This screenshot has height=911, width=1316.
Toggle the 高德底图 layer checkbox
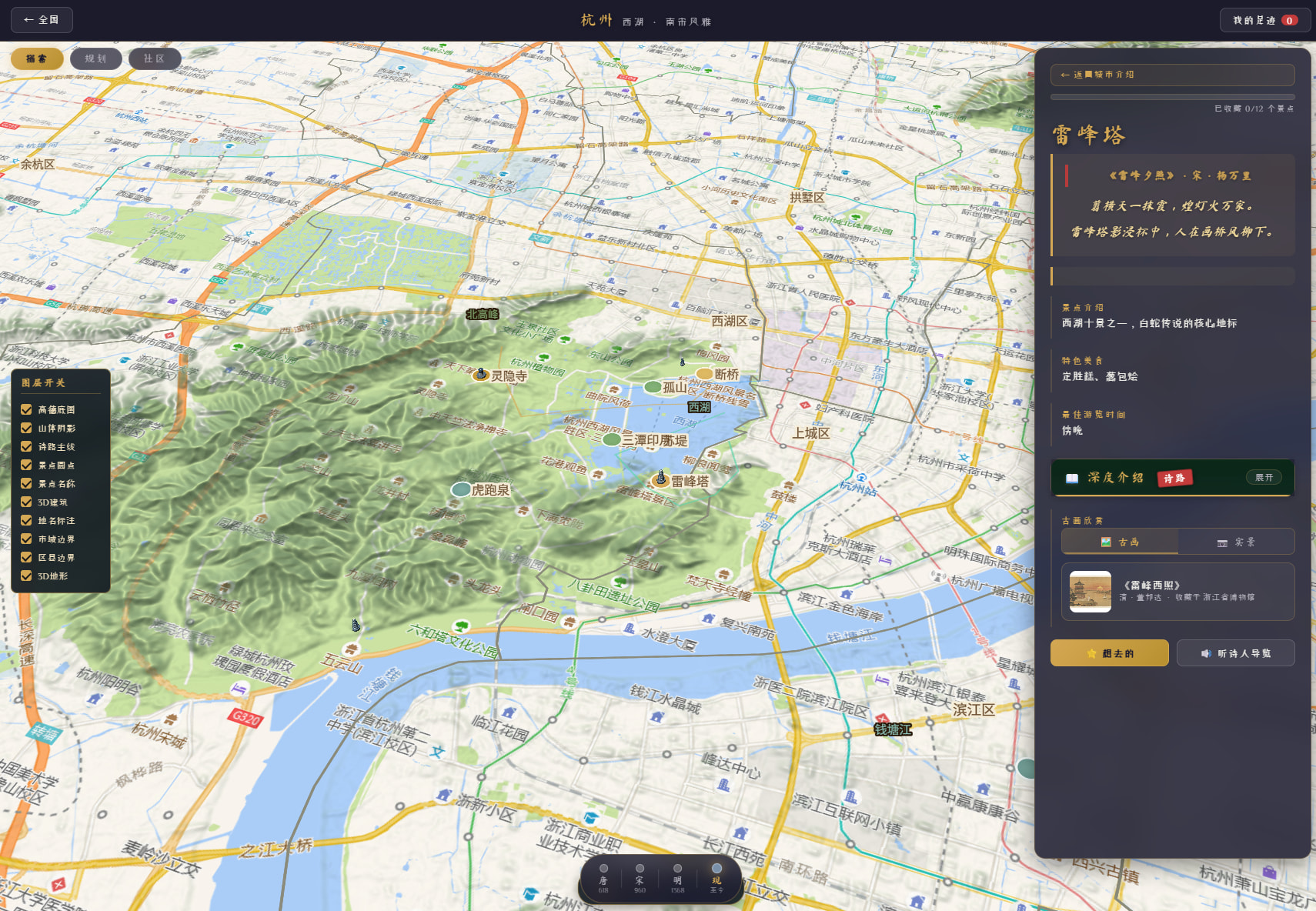click(26, 409)
